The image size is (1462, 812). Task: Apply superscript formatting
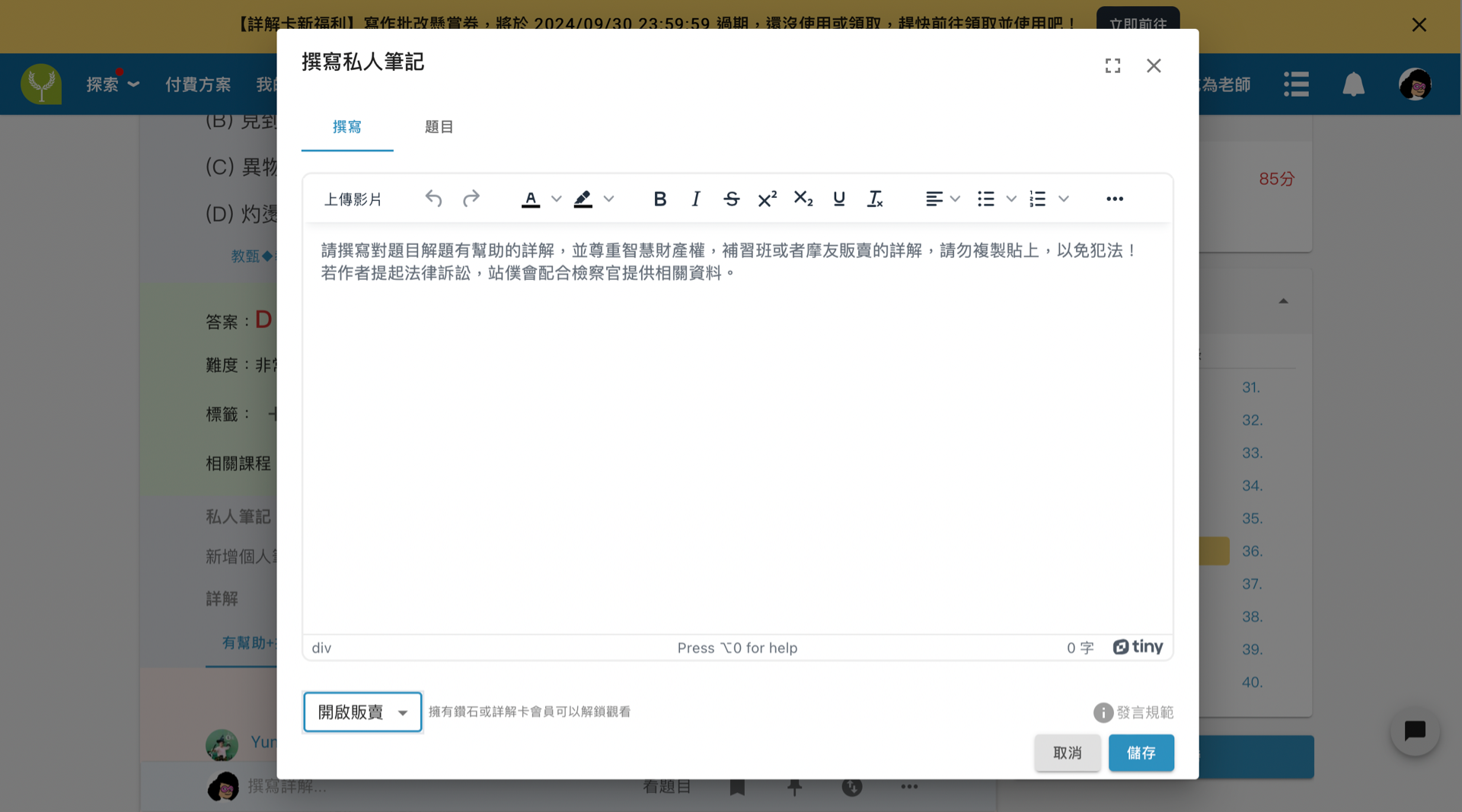coord(767,199)
